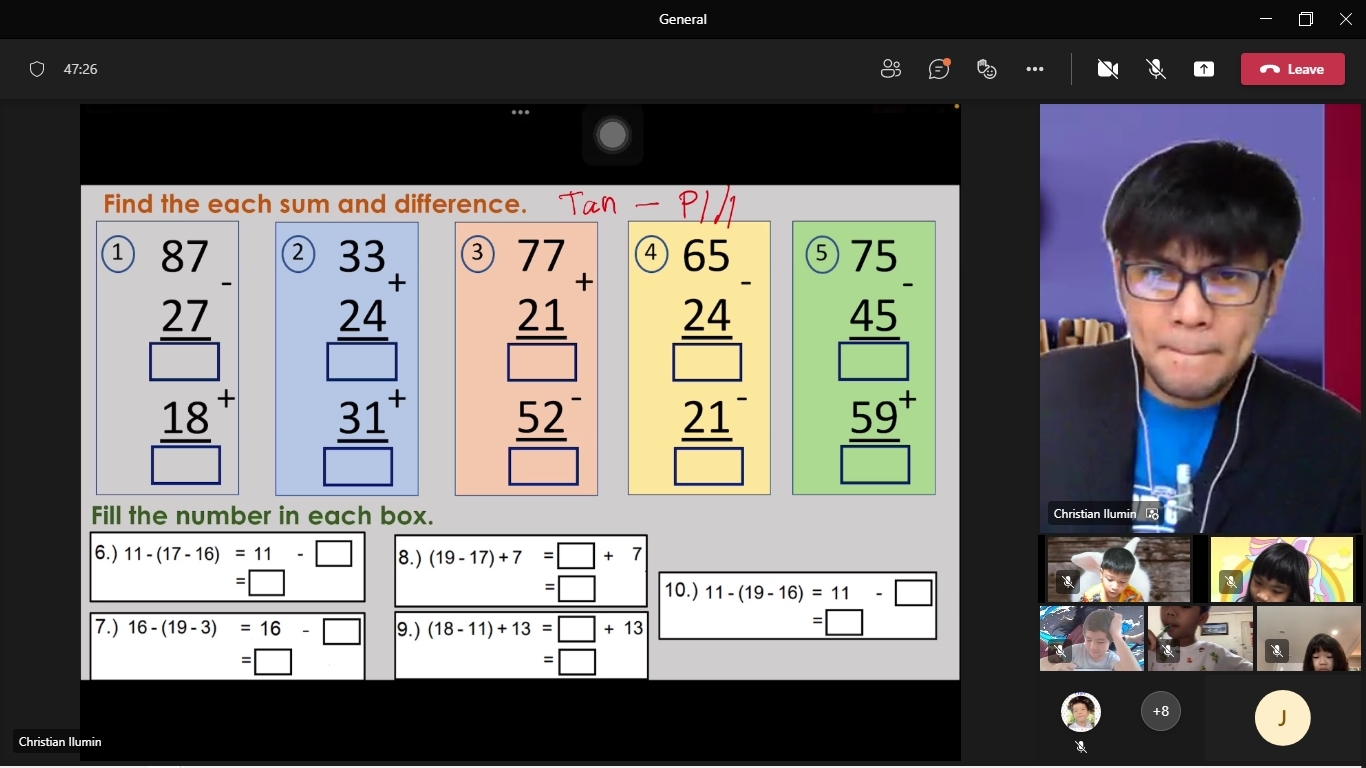1366x768 pixels.
Task: Click the 47:26 meeting timer
Action: click(80, 69)
